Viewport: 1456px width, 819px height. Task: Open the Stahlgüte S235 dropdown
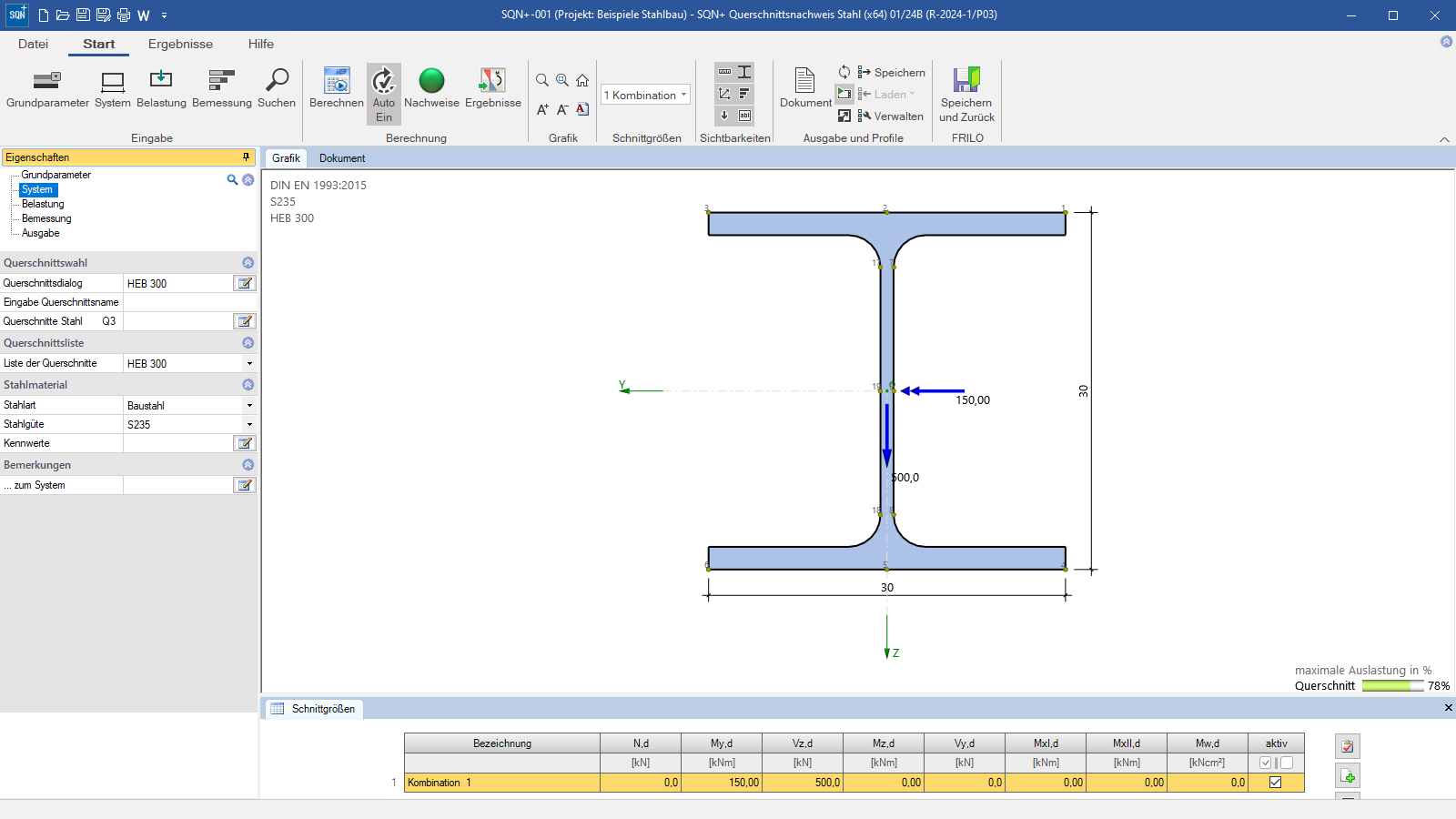tap(249, 424)
